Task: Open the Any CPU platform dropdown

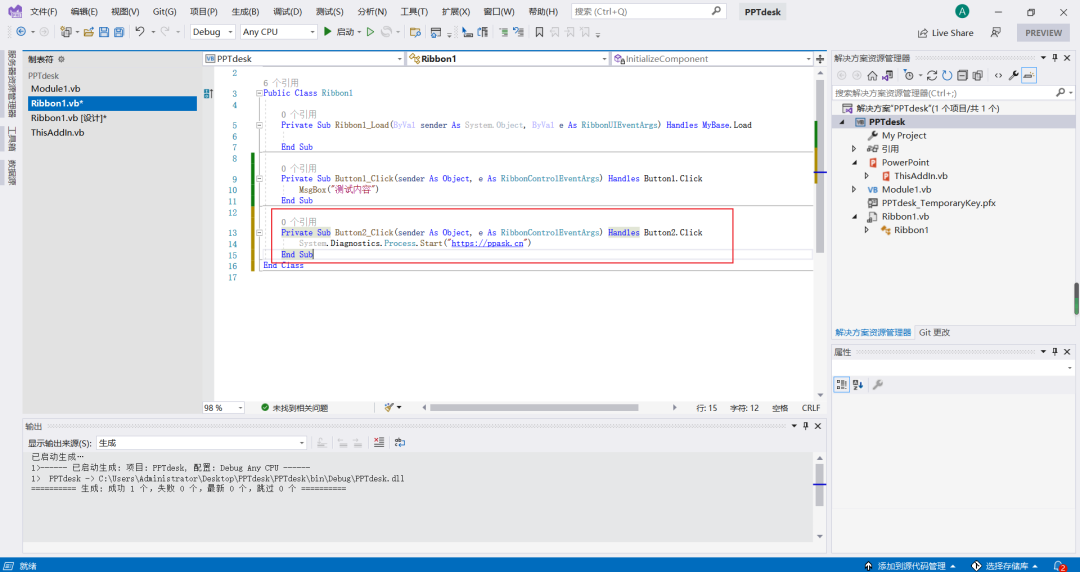Action: pyautogui.click(x=279, y=32)
